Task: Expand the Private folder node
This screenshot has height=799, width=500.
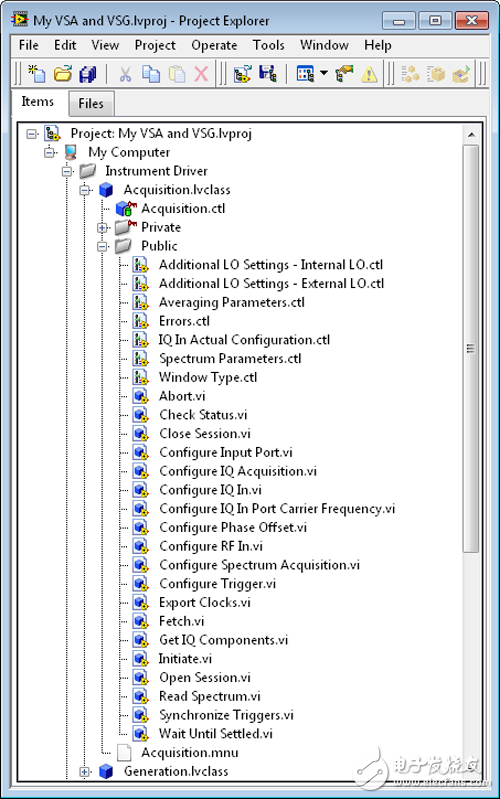Action: [x=102, y=228]
